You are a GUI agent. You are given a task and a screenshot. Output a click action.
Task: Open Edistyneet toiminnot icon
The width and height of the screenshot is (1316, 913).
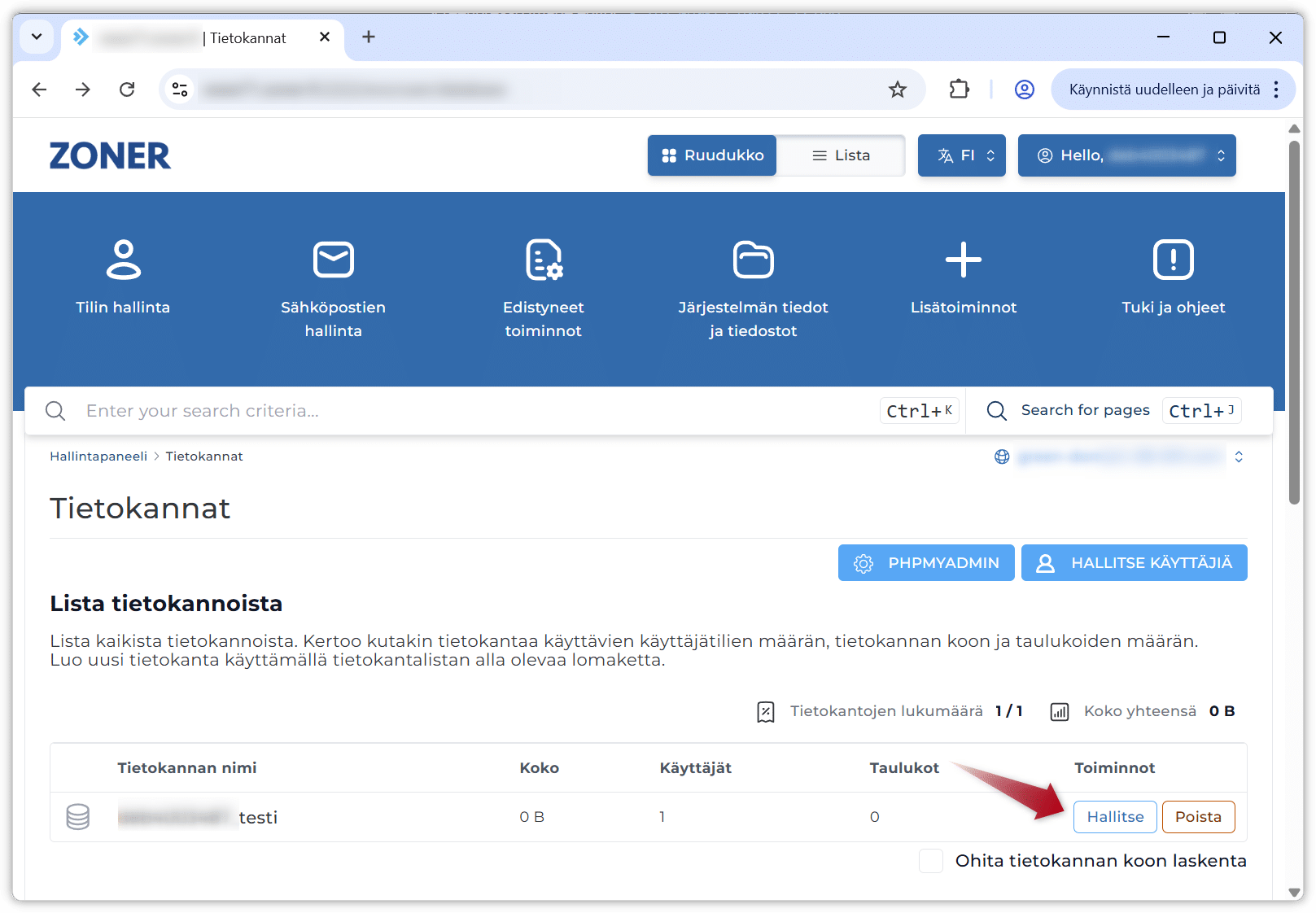(x=543, y=260)
